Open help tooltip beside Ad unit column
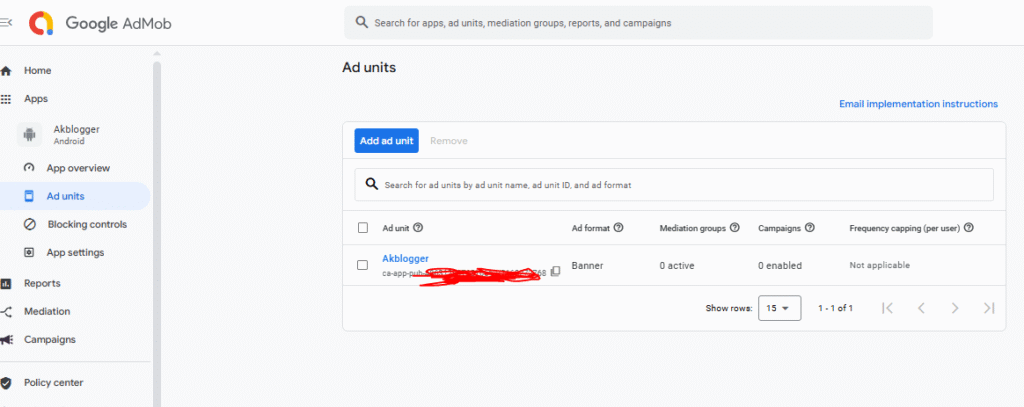The width and height of the screenshot is (1024, 407). click(x=419, y=228)
